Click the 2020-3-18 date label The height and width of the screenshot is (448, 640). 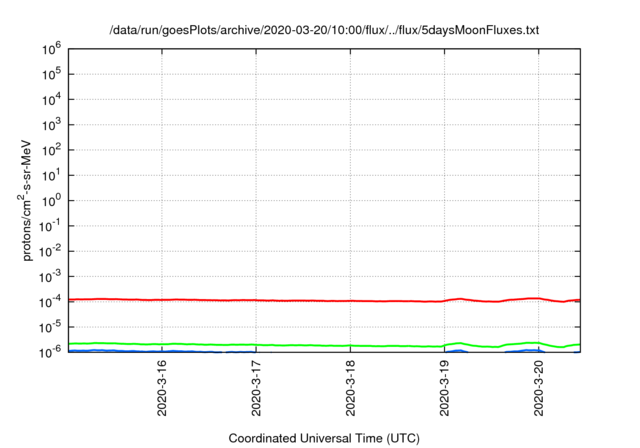350,388
